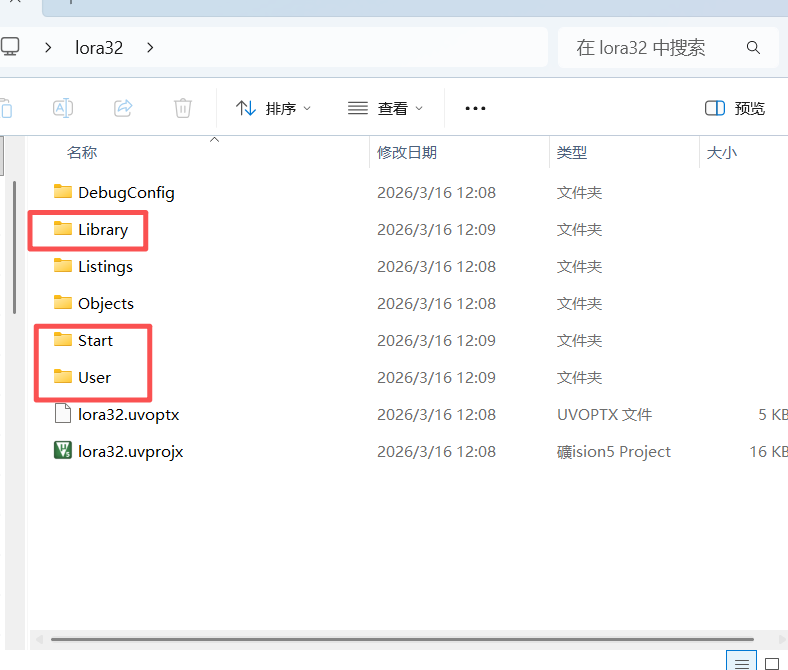The height and width of the screenshot is (670, 788).
Task: Sort by the 大小 column header
Action: (722, 152)
